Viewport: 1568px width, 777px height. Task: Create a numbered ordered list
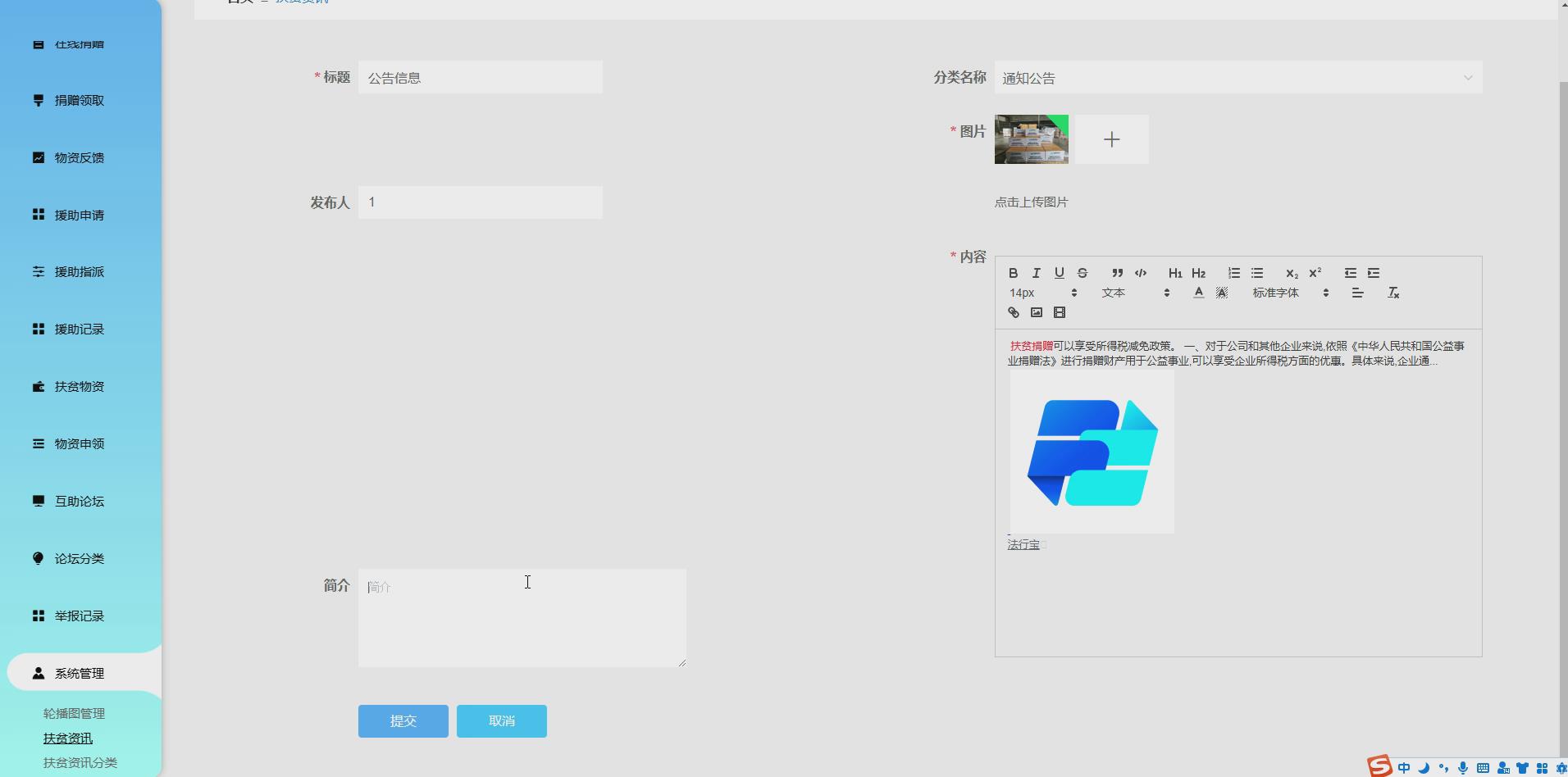[1233, 273]
